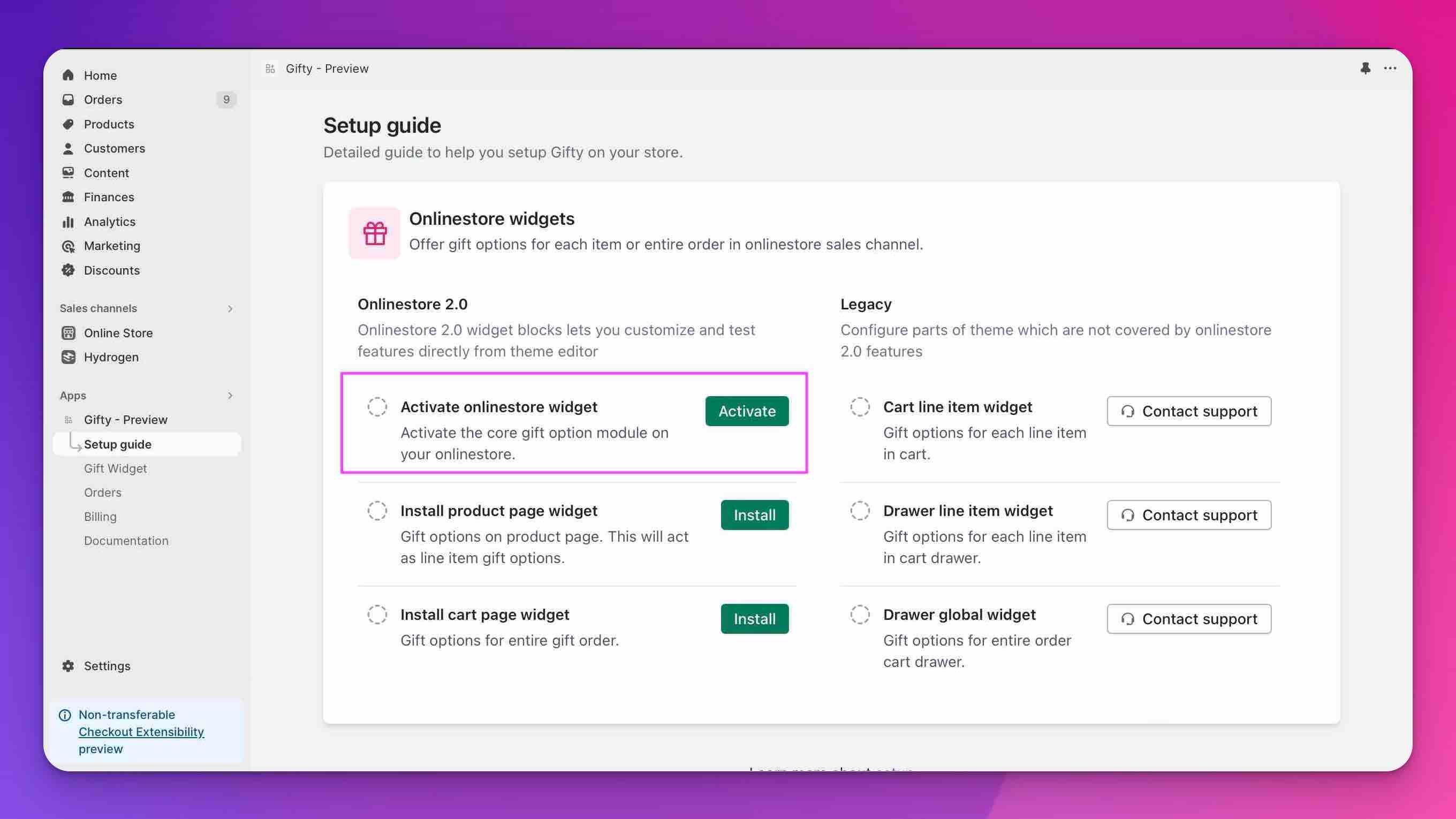
Task: Click the info icon in the Non-transferable notice
Action: click(65, 715)
